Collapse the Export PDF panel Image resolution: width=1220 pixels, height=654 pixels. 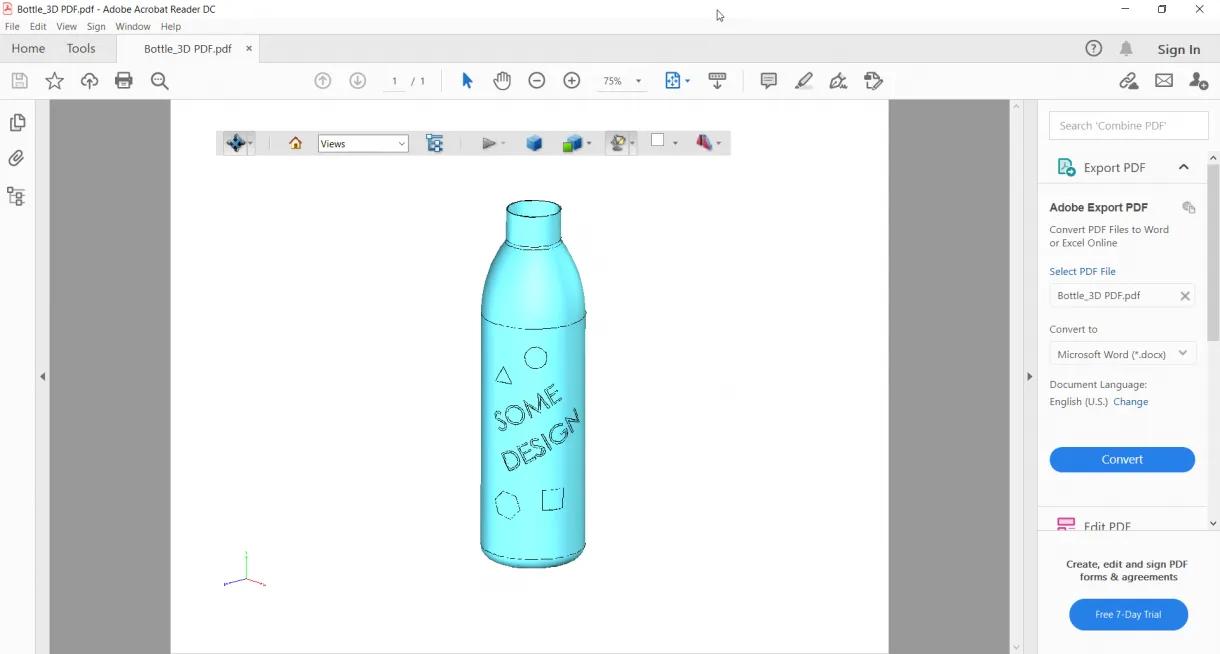tap(1184, 167)
